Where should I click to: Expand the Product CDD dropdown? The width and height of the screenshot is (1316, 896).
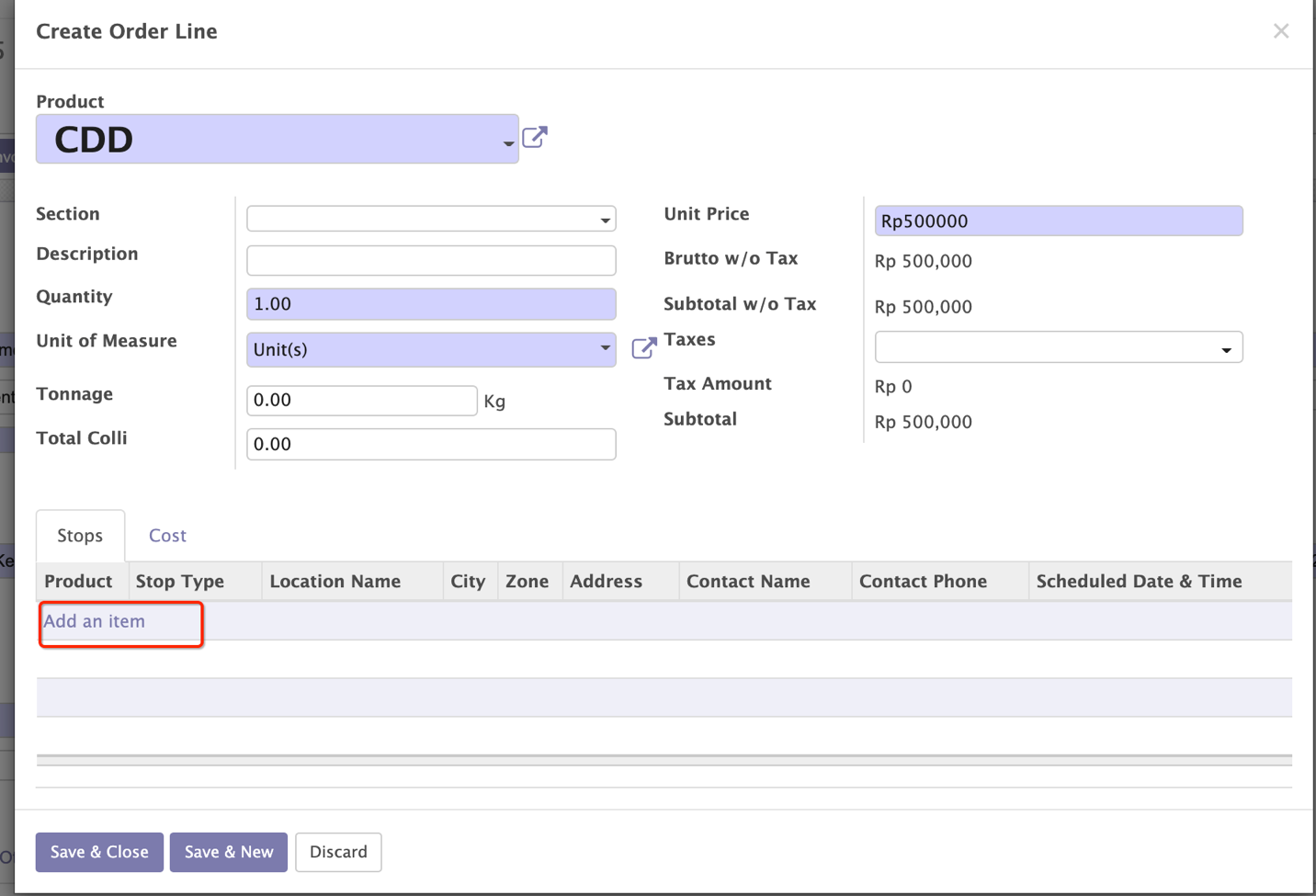click(x=508, y=143)
